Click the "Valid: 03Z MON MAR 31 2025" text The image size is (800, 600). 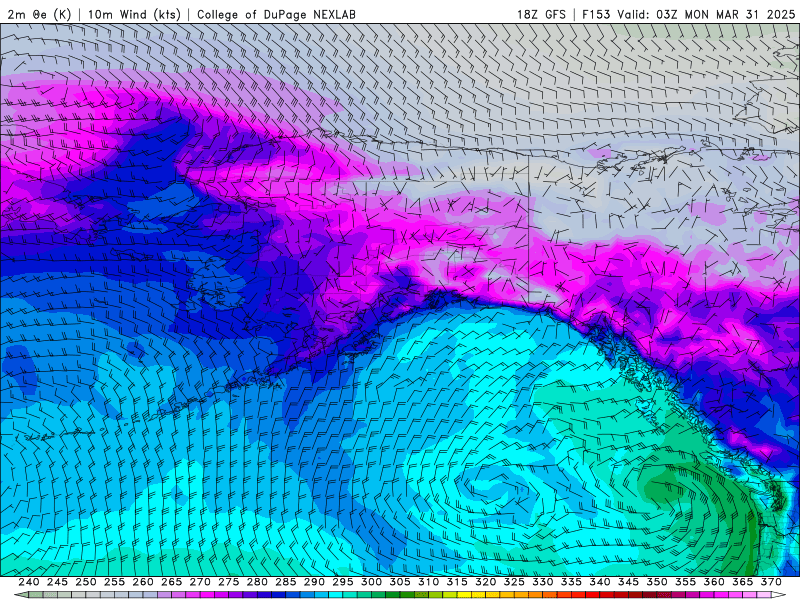click(706, 14)
